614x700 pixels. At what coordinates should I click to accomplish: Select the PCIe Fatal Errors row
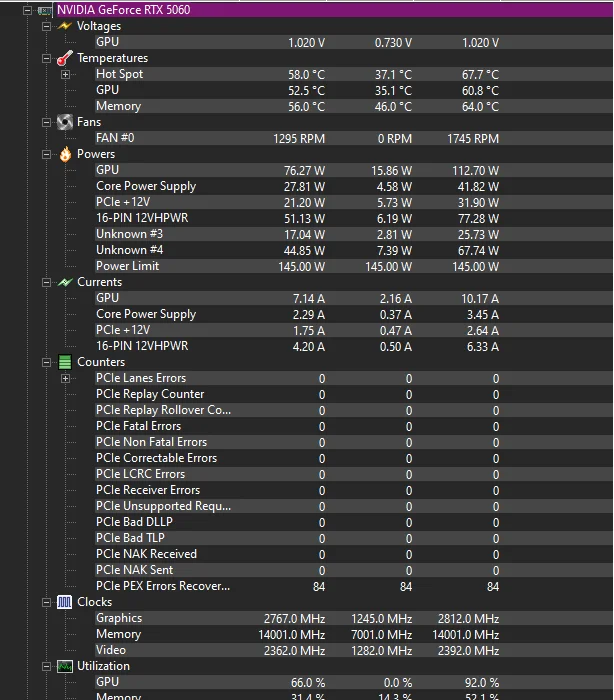[x=353, y=426]
